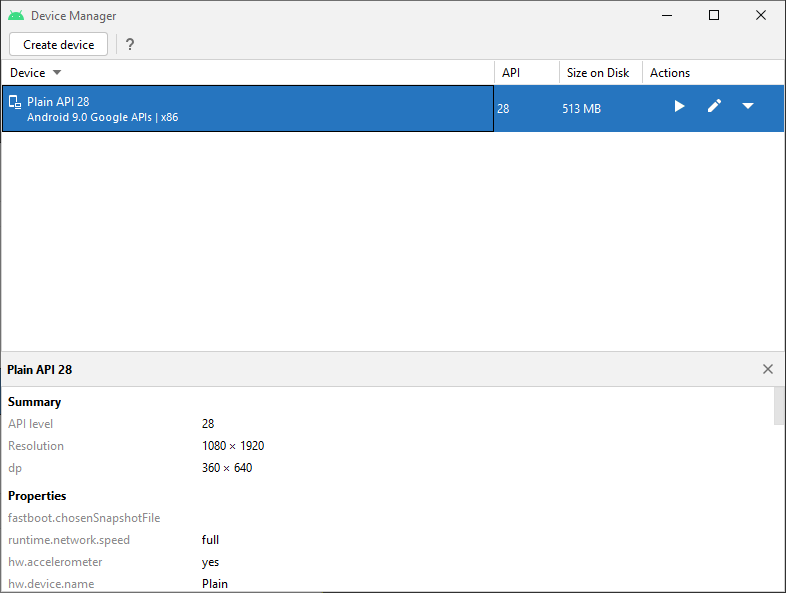The height and width of the screenshot is (593, 786).
Task: Click the Android logo in title bar
Action: 16,16
